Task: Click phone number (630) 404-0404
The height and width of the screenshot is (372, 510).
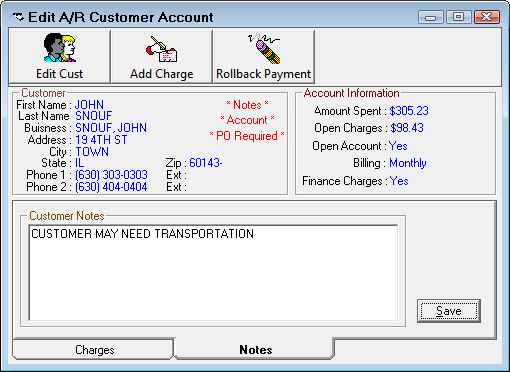Action: pyautogui.click(x=111, y=187)
